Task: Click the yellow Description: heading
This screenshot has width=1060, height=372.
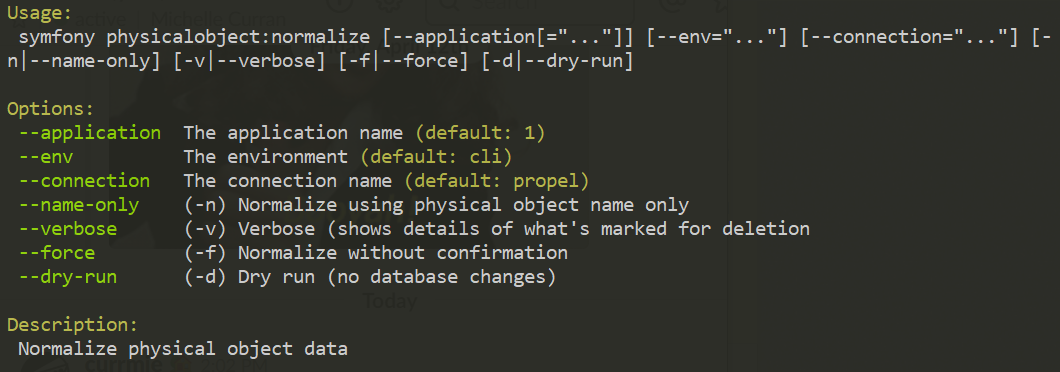Action: 74,325
